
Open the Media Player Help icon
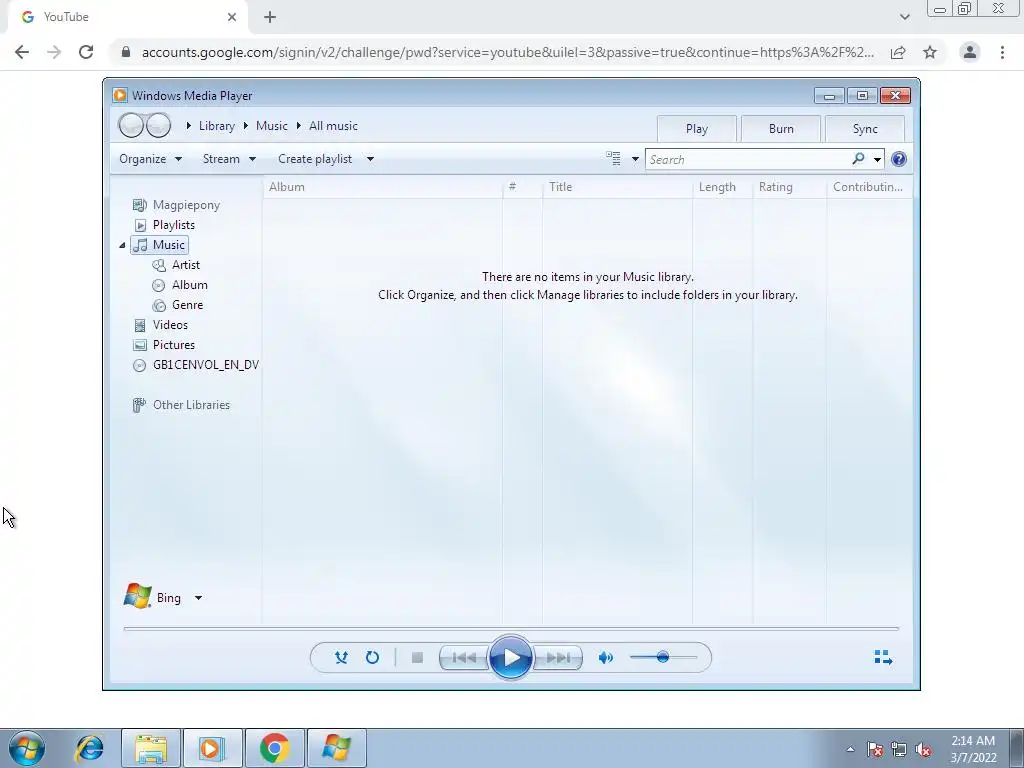coord(899,159)
